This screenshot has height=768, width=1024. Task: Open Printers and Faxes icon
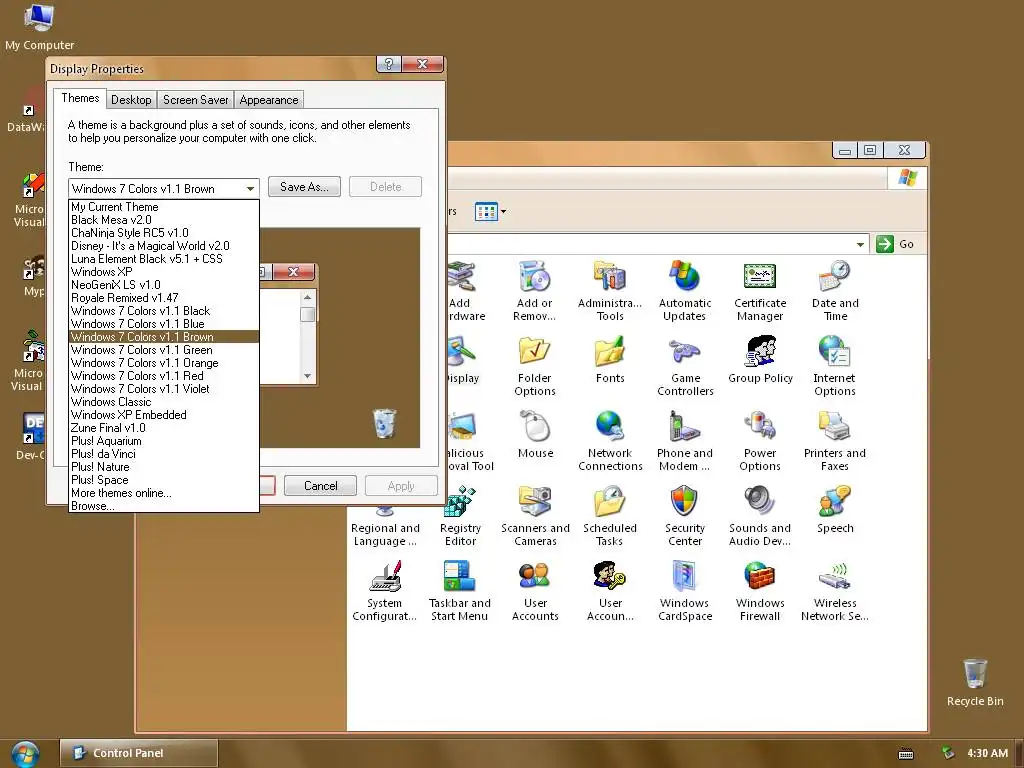[835, 441]
